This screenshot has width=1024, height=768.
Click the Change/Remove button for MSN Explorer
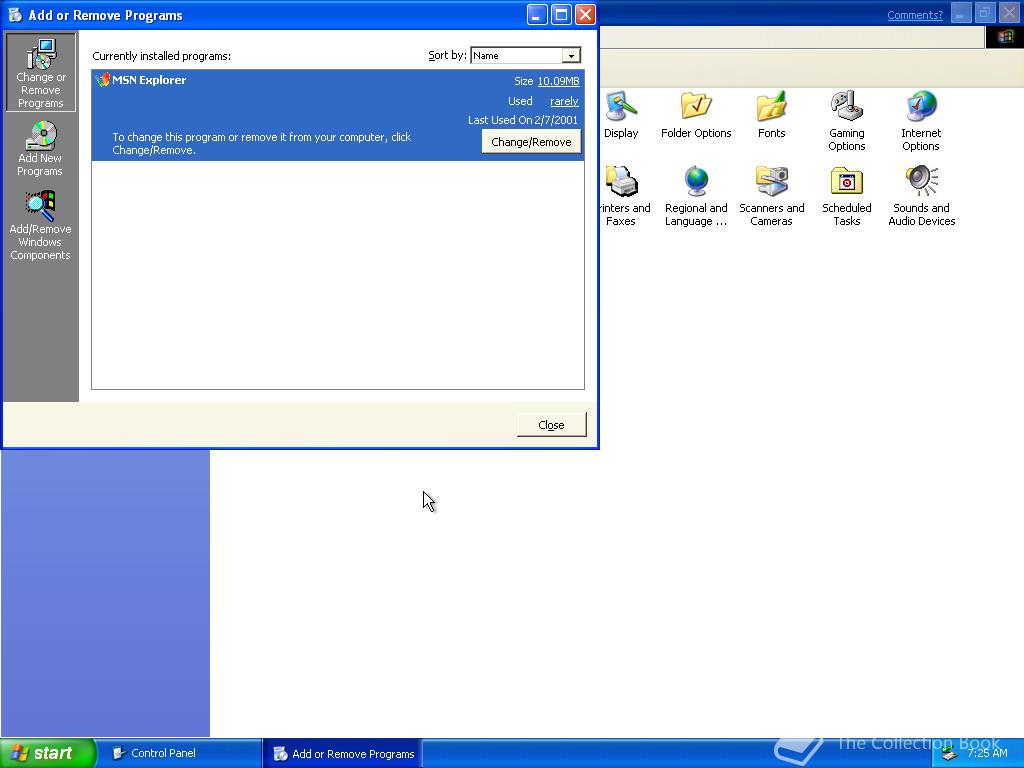tap(531, 142)
